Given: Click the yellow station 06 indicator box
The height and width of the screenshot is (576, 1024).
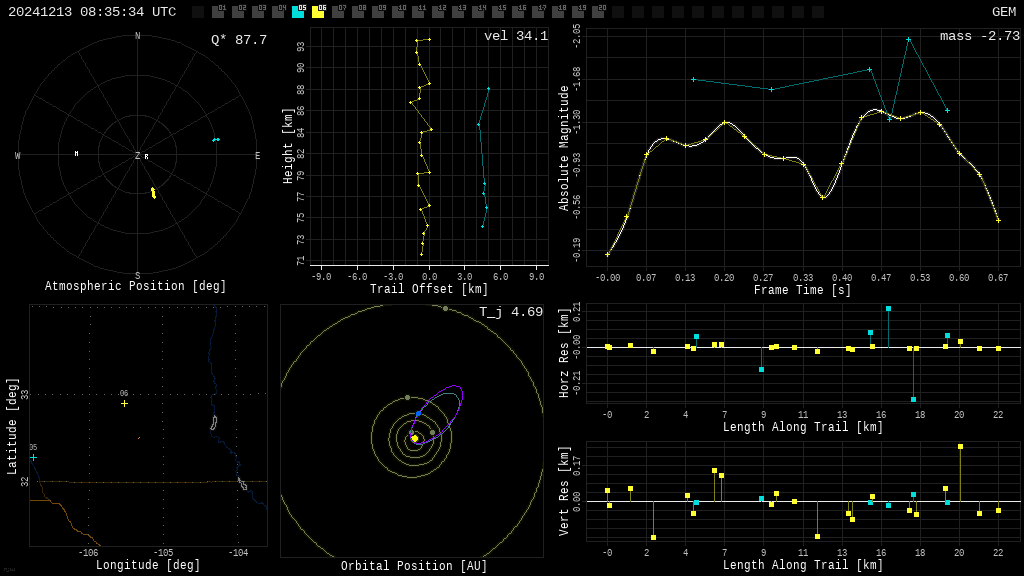Looking at the screenshot, I should pos(318,12).
